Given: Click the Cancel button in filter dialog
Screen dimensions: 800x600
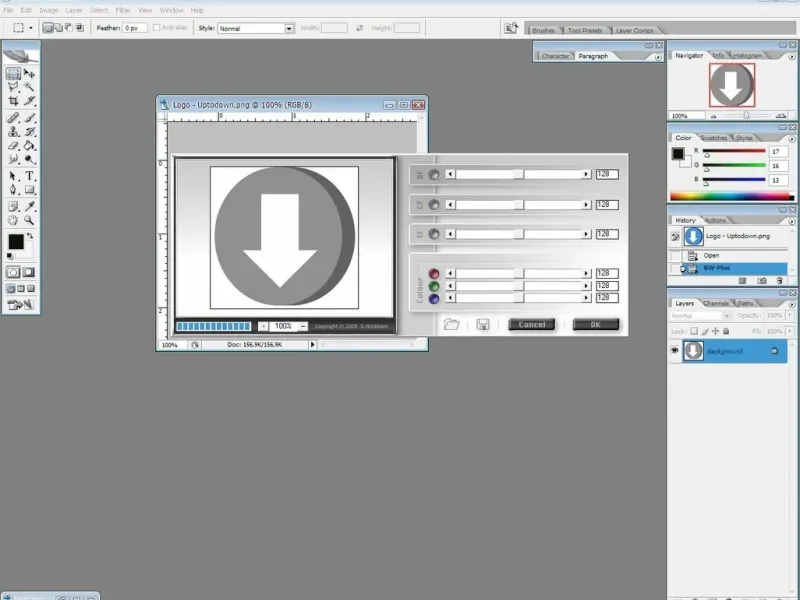Looking at the screenshot, I should [532, 324].
